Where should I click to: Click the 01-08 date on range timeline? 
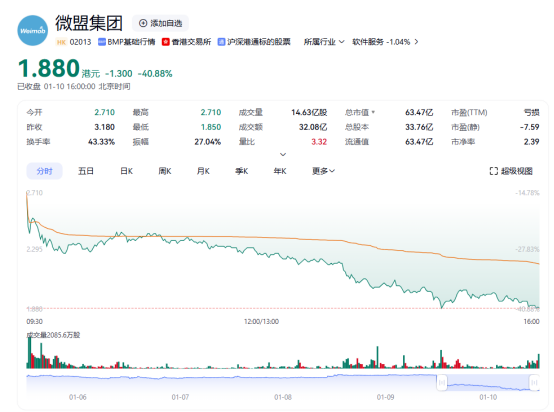pyautogui.click(x=283, y=397)
